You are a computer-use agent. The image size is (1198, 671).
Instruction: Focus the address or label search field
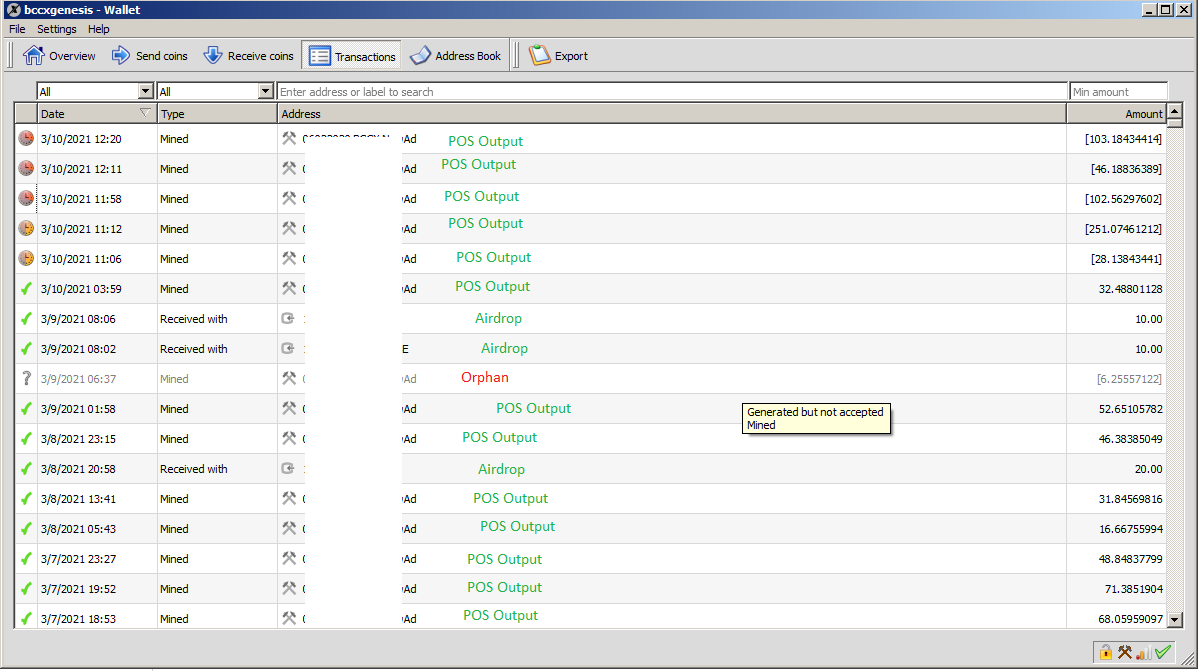[x=672, y=91]
